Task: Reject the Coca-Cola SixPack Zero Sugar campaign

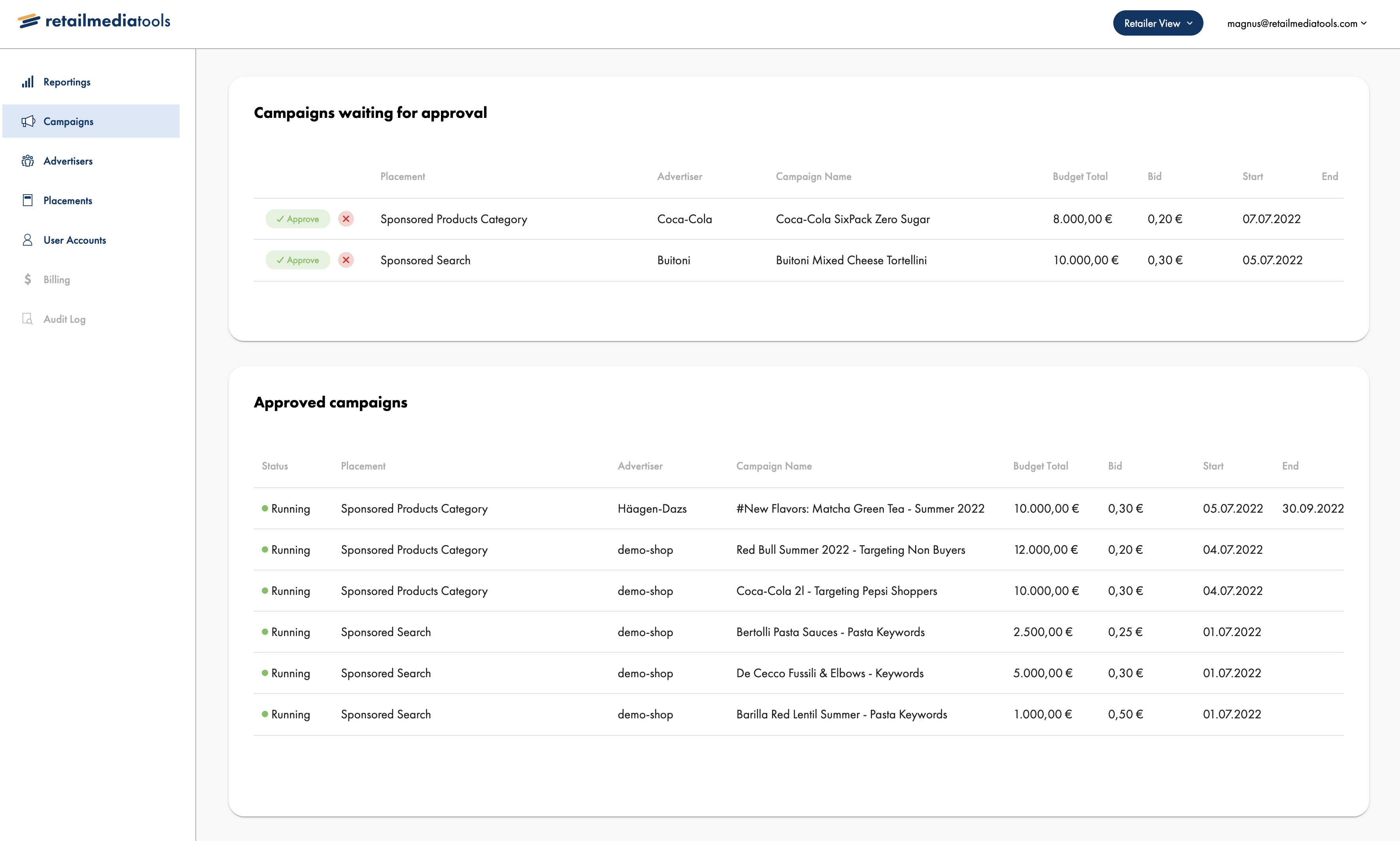Action: (x=346, y=218)
